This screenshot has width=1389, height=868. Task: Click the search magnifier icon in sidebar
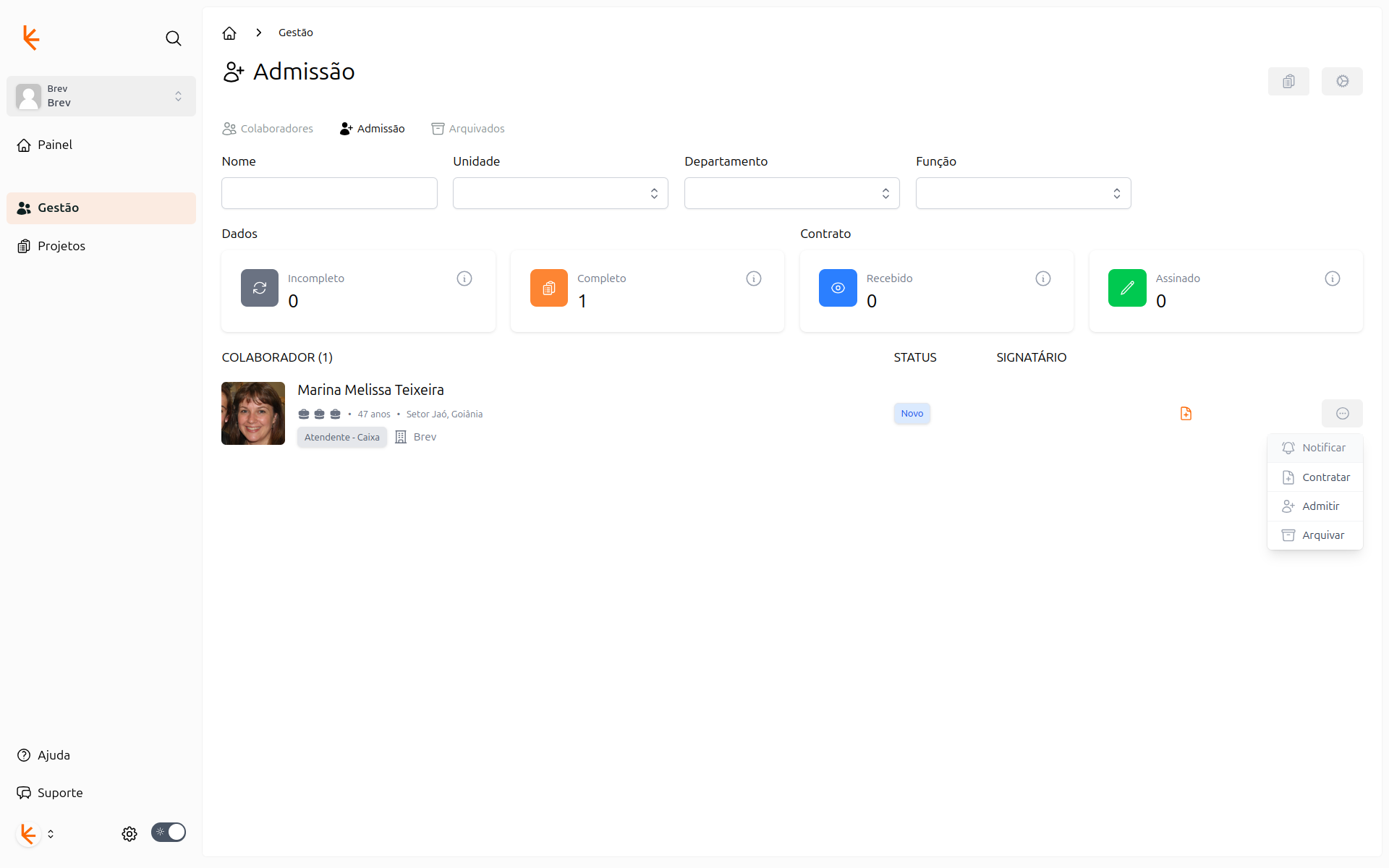coord(173,38)
